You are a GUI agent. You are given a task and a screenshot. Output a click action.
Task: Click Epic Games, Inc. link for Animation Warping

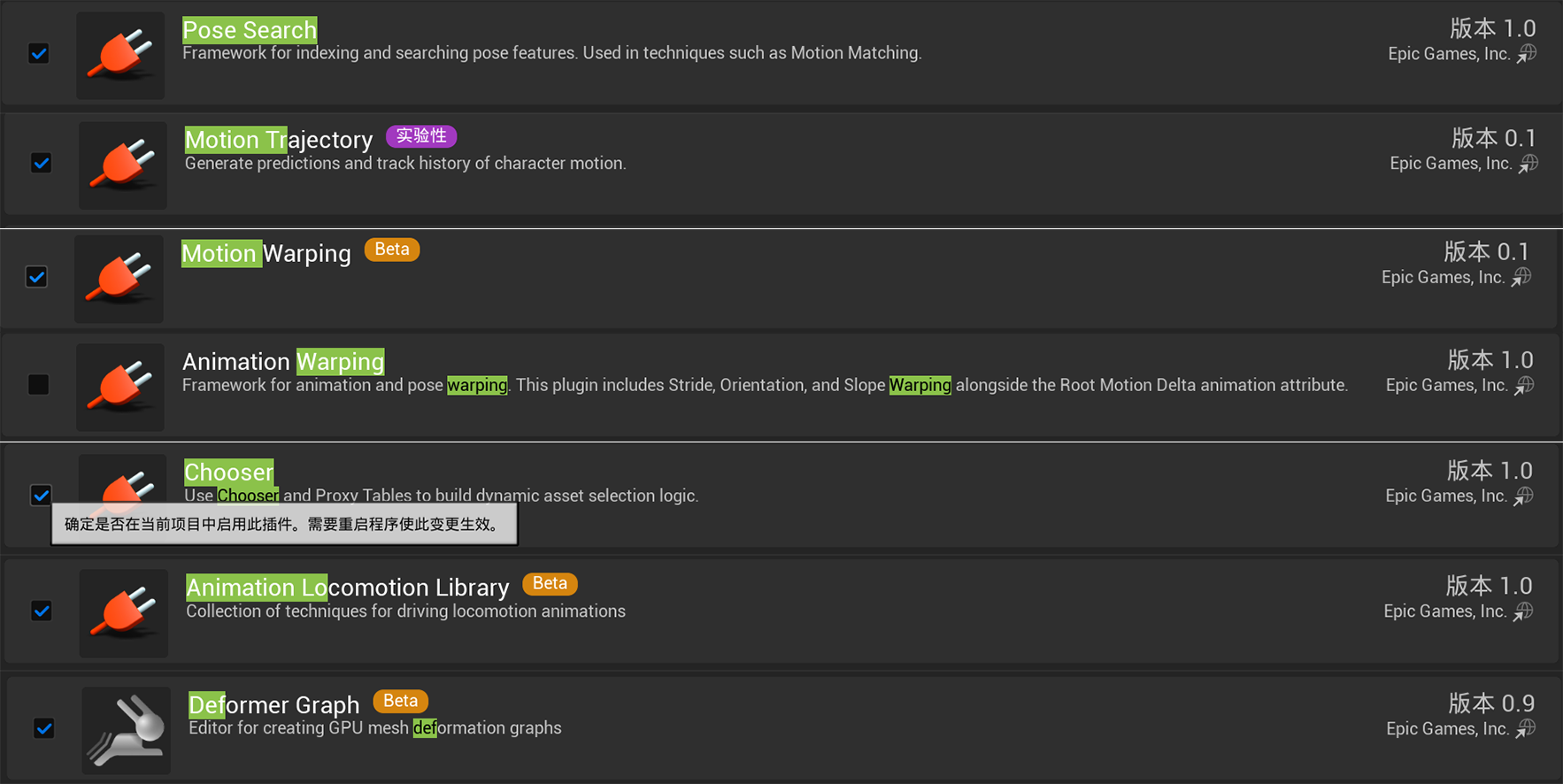click(x=1446, y=386)
